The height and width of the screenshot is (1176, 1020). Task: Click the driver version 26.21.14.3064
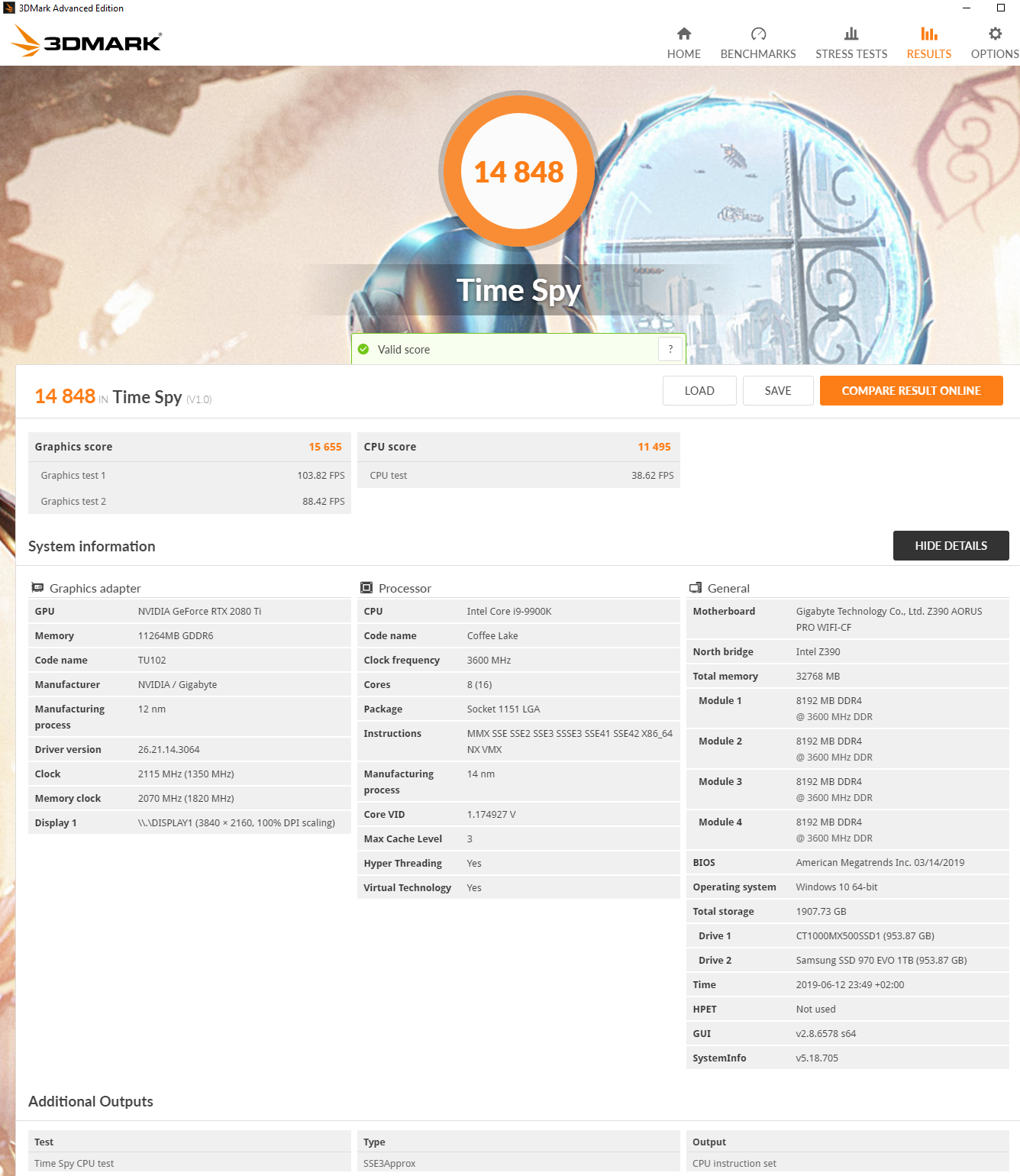(169, 749)
